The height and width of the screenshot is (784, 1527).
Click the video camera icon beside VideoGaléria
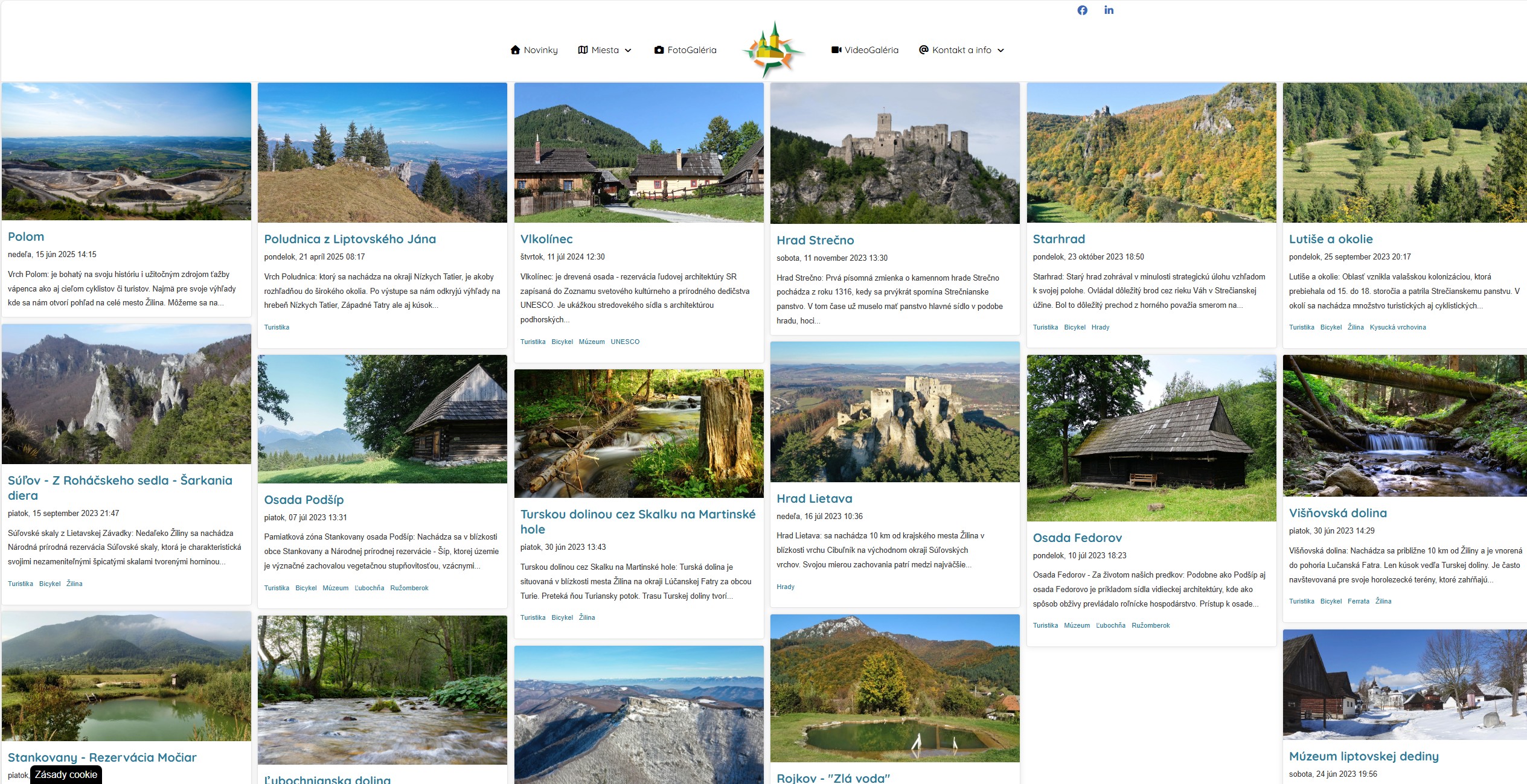[x=836, y=50]
